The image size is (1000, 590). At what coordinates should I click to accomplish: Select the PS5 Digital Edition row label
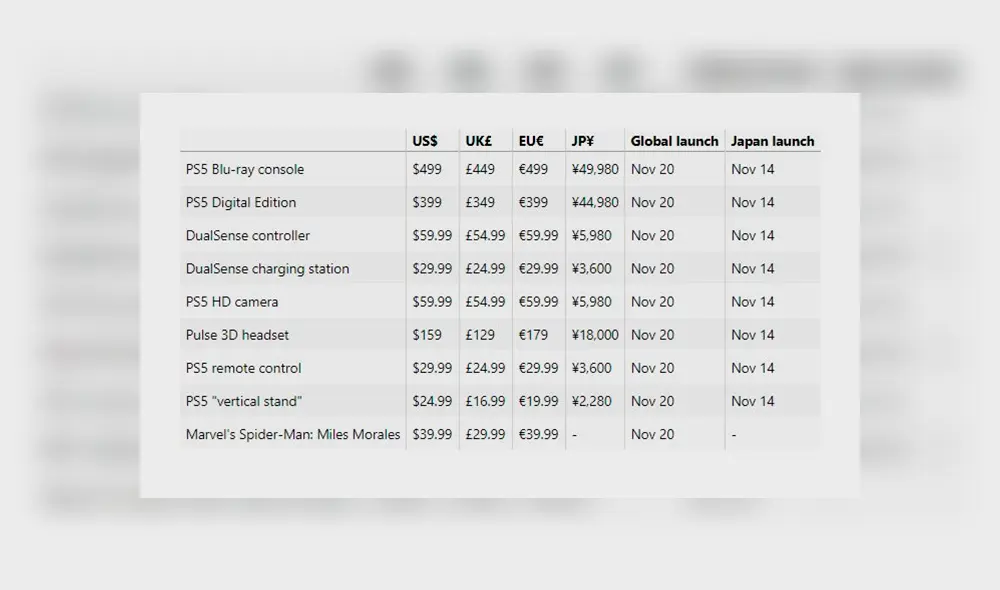(243, 202)
